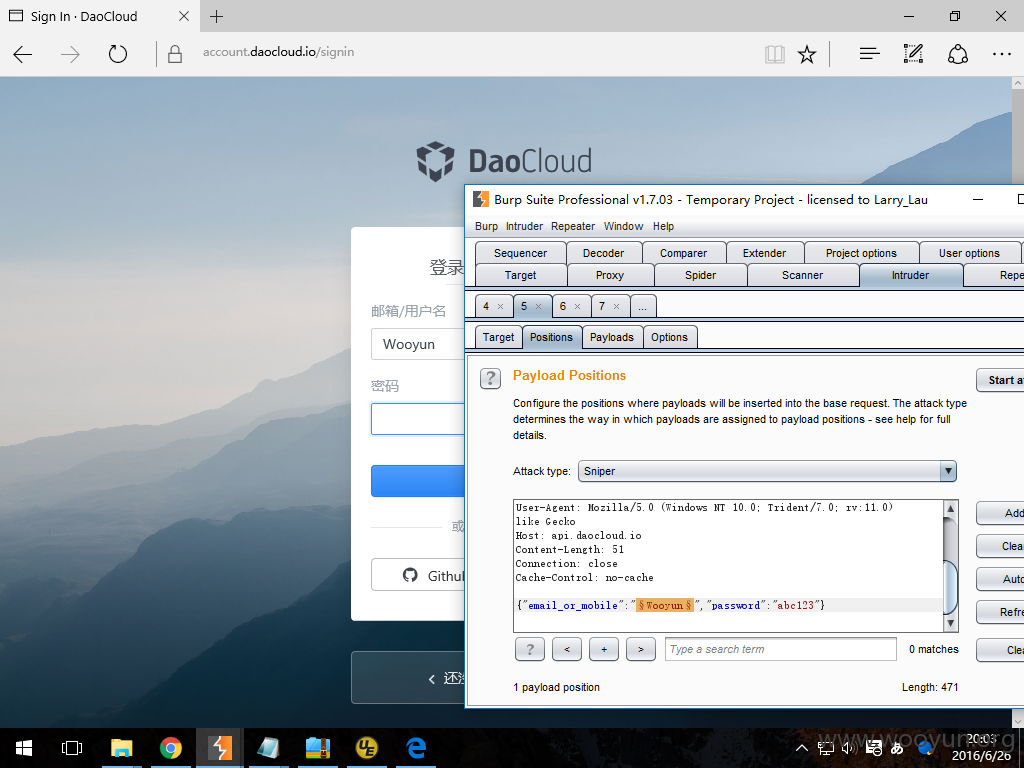The width and height of the screenshot is (1024, 768).
Task: Open new browser tab
Action: [217, 16]
